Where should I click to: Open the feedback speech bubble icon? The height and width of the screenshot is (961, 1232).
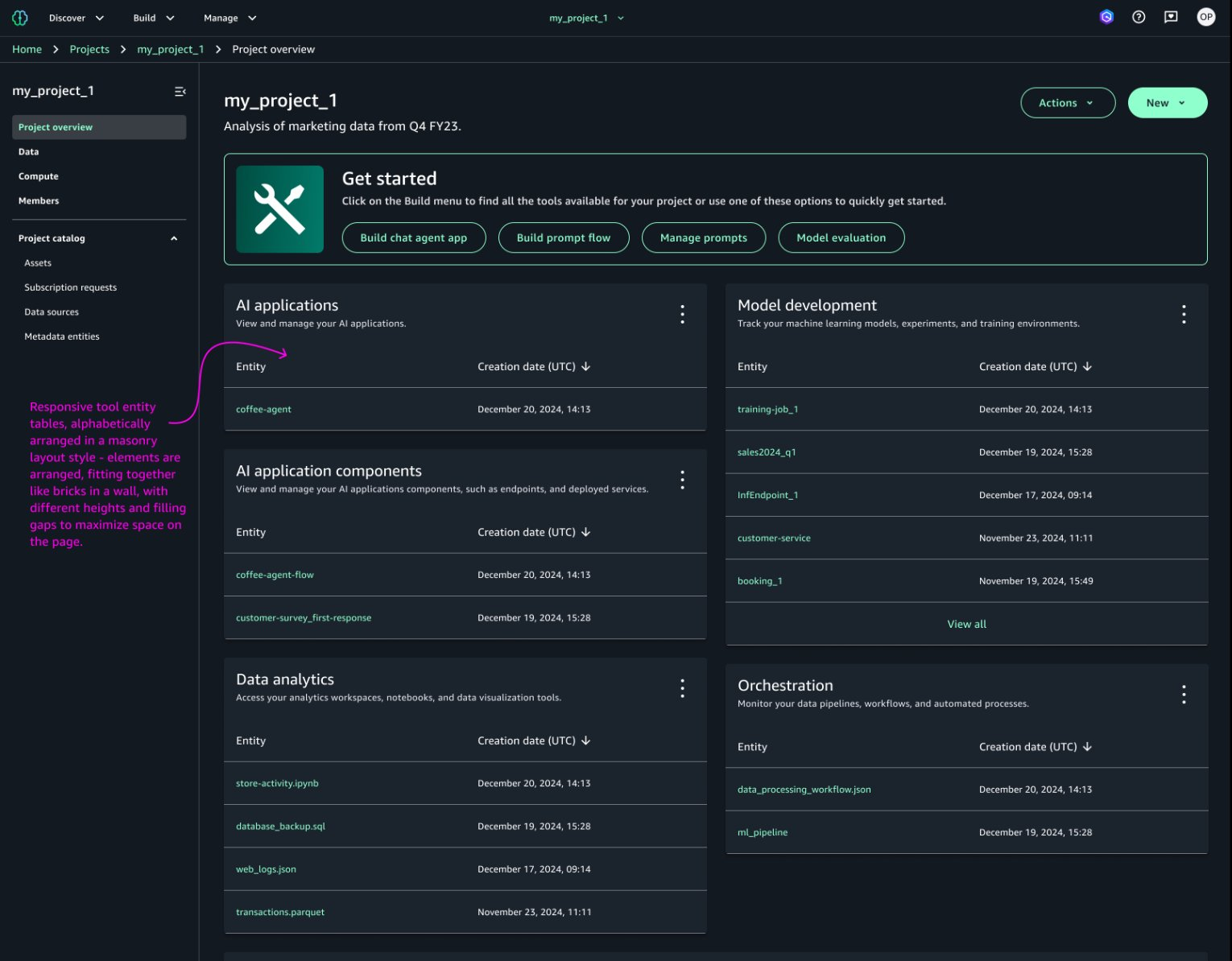pos(1171,17)
